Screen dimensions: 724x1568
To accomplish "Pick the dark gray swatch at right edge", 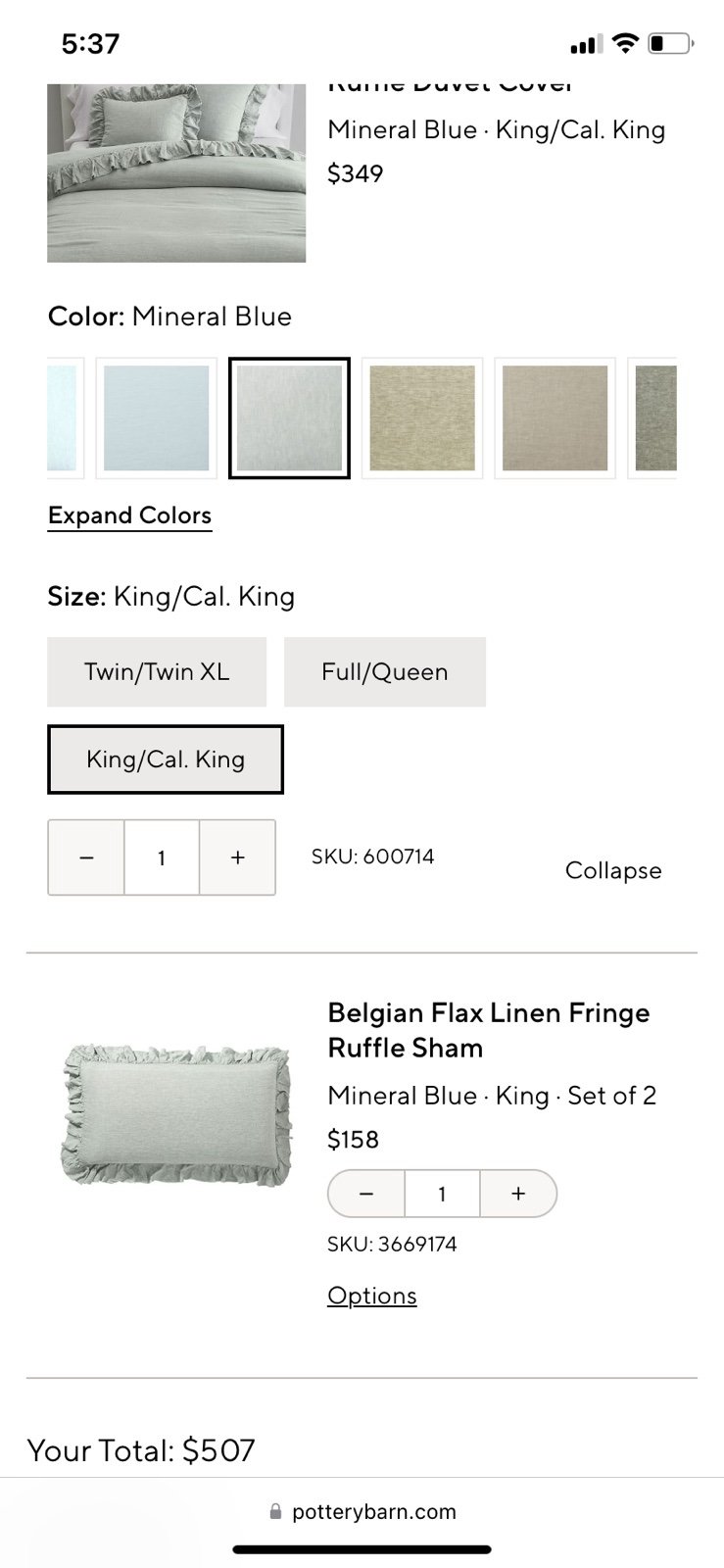I will 655,418.
